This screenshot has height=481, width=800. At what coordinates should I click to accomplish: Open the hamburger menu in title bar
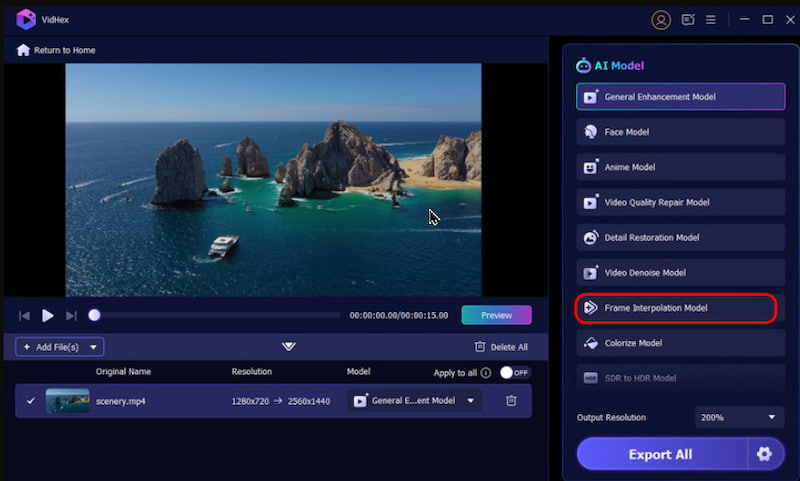(711, 19)
